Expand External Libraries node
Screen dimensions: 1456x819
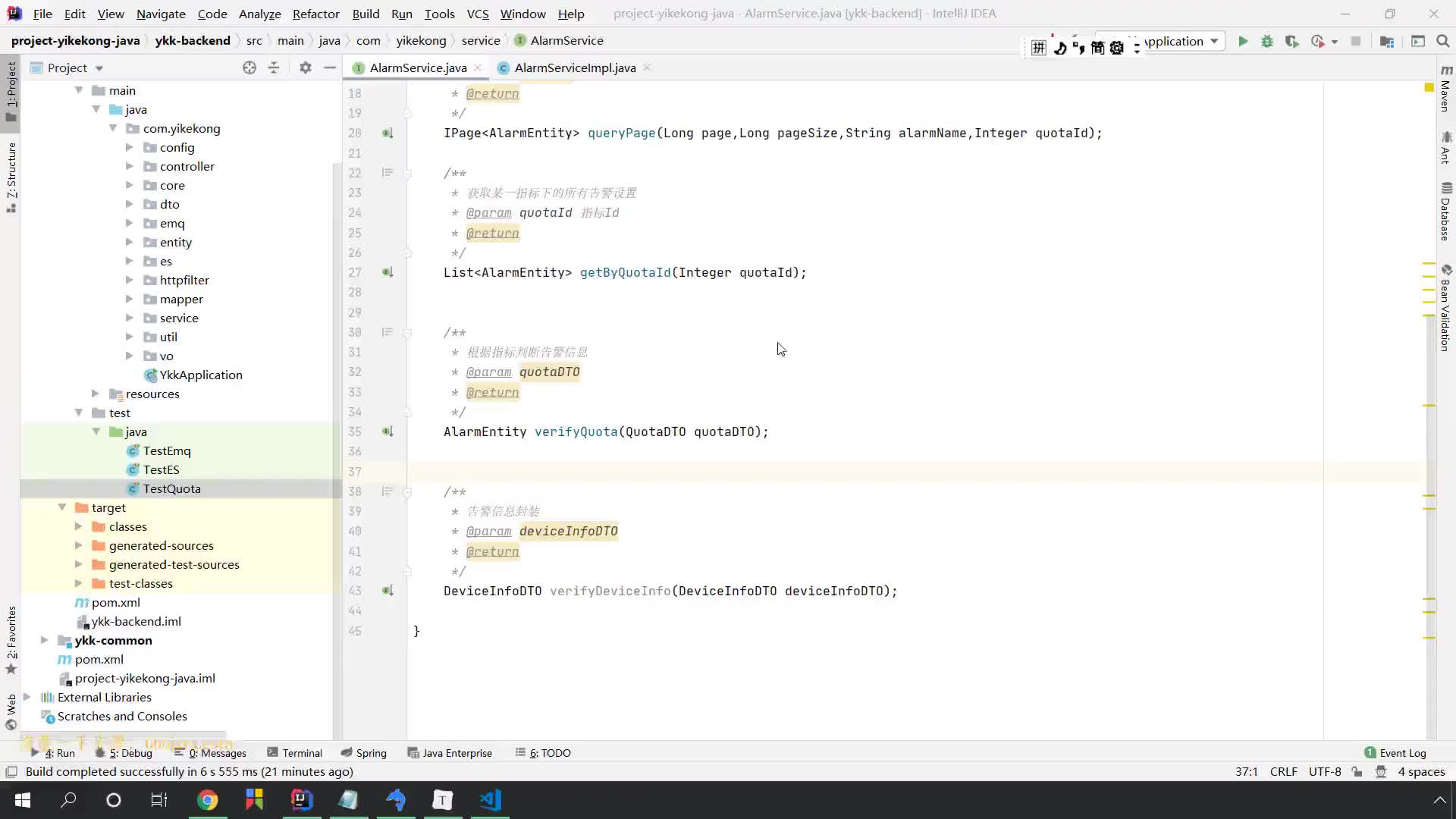[x=27, y=697]
